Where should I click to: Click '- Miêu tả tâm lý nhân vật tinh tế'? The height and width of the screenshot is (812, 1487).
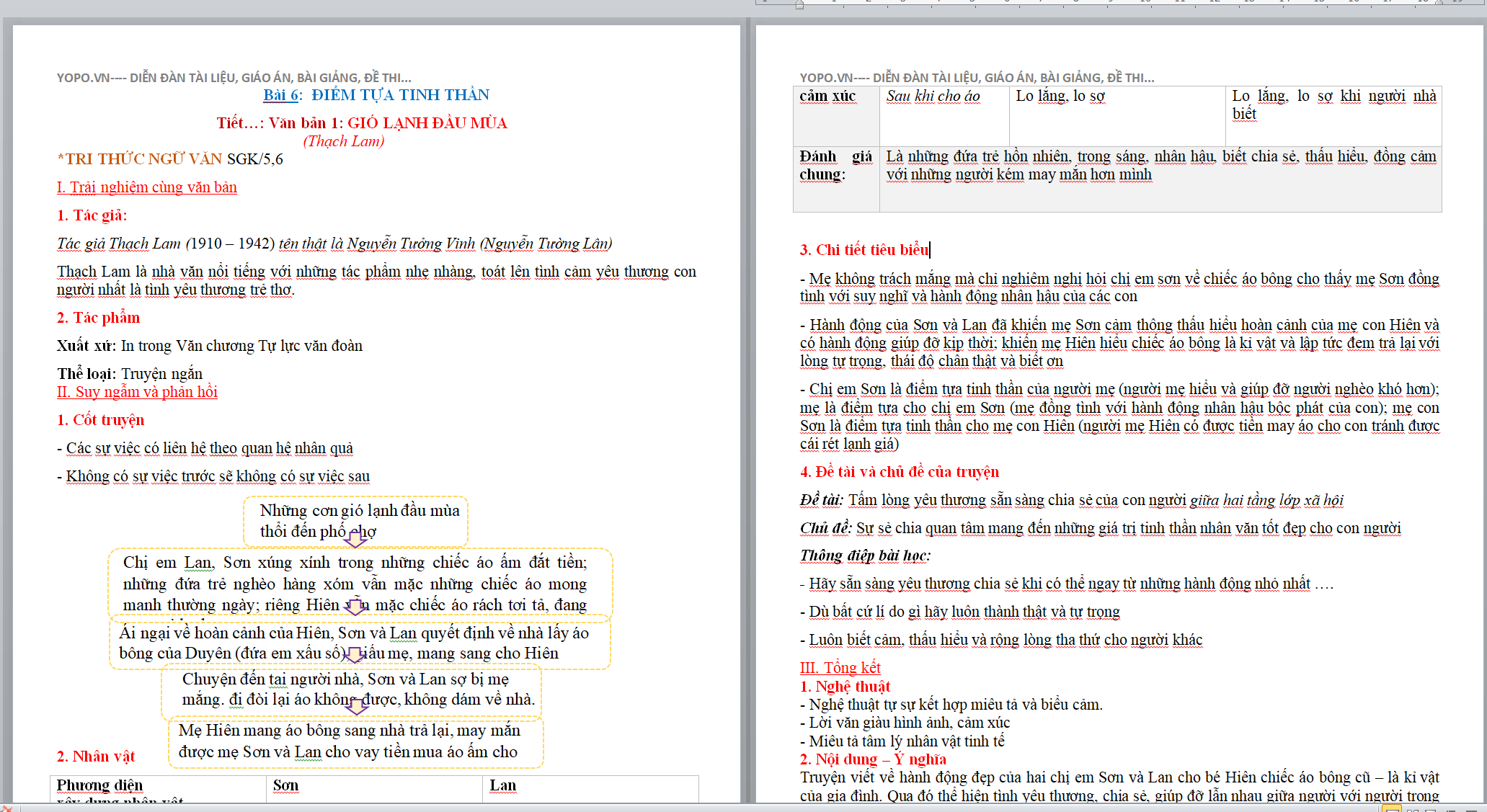click(902, 741)
